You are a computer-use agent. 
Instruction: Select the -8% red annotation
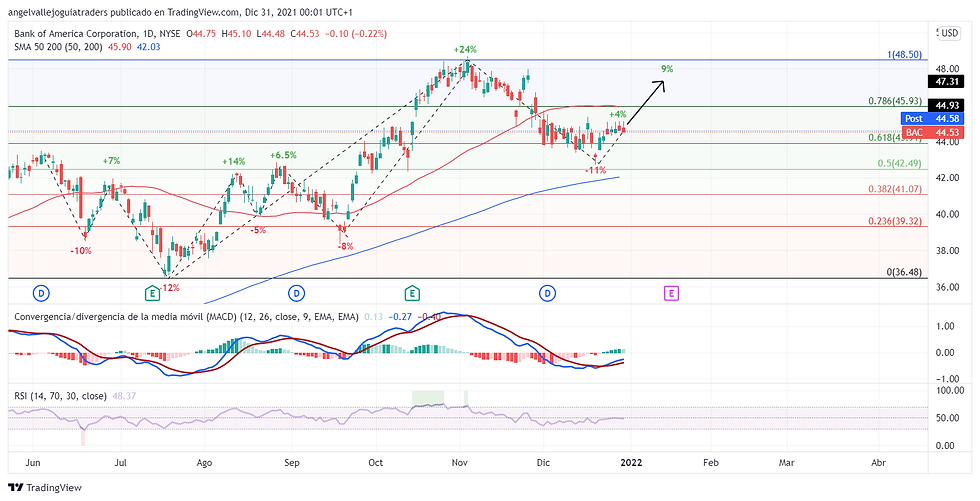345,246
